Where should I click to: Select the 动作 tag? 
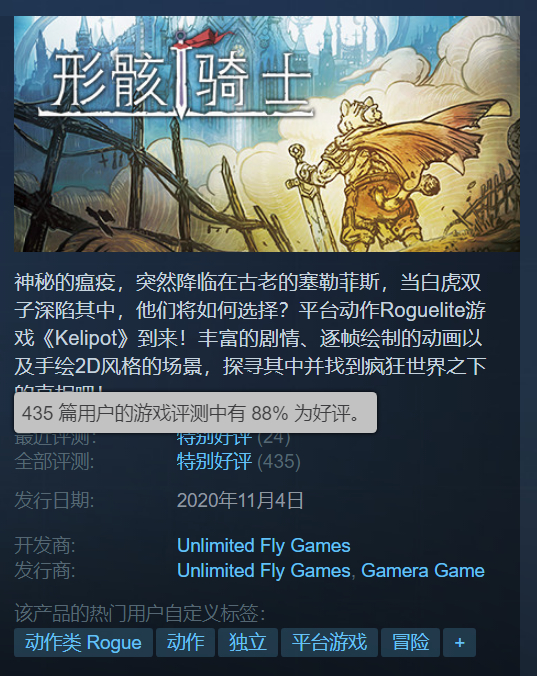(185, 642)
